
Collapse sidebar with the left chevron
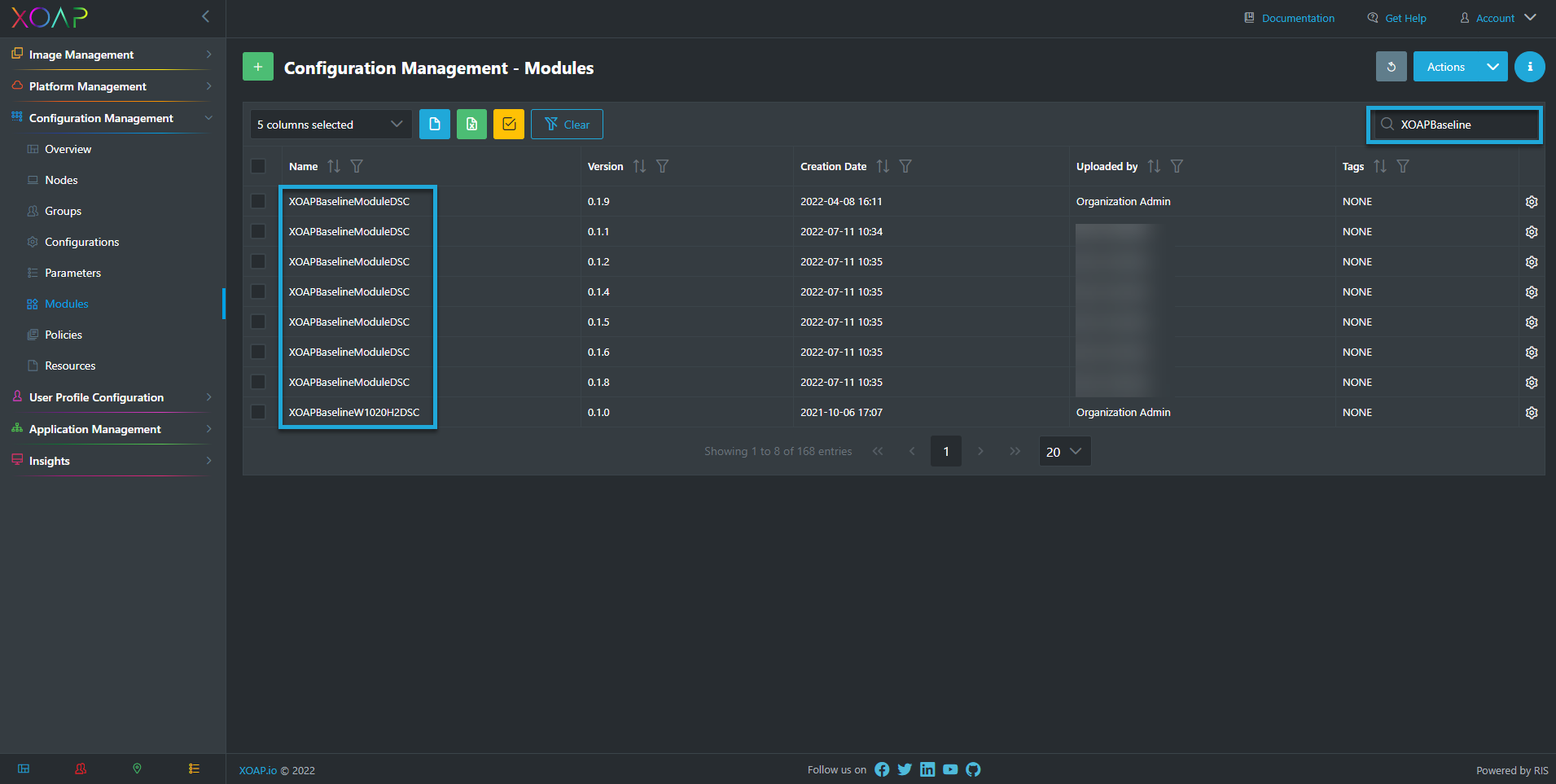[206, 16]
